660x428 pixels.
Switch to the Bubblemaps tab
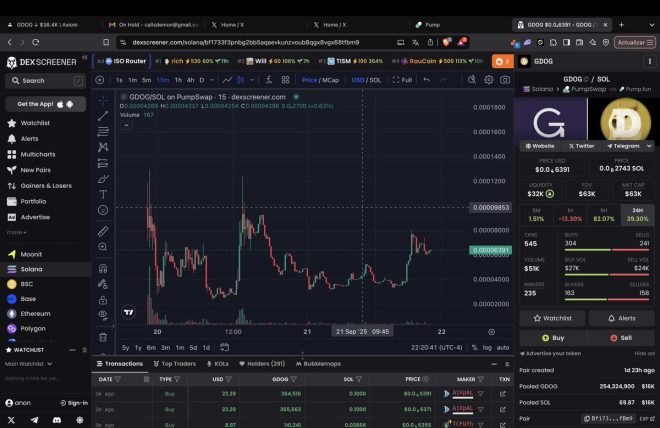[318, 364]
